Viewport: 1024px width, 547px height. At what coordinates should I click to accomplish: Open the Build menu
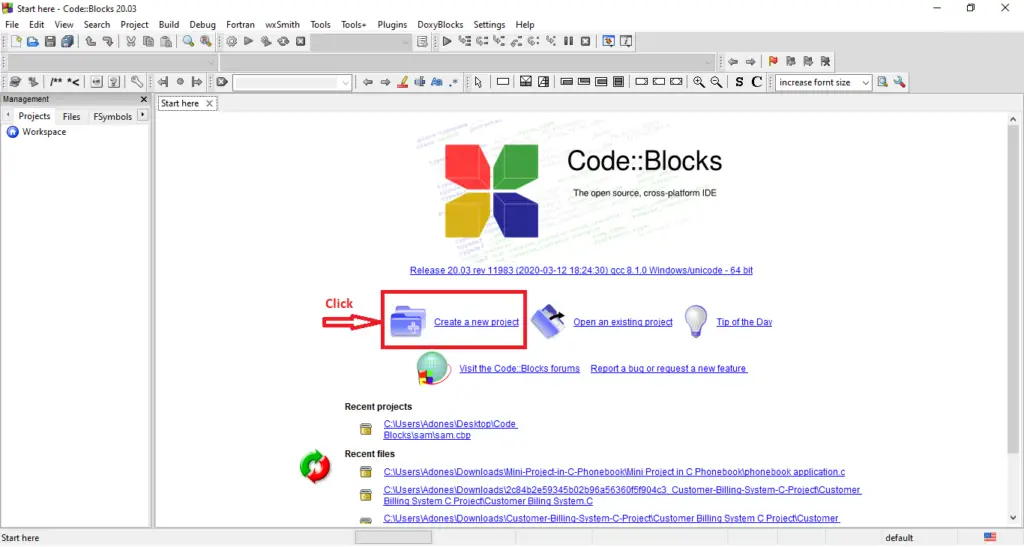pyautogui.click(x=168, y=25)
